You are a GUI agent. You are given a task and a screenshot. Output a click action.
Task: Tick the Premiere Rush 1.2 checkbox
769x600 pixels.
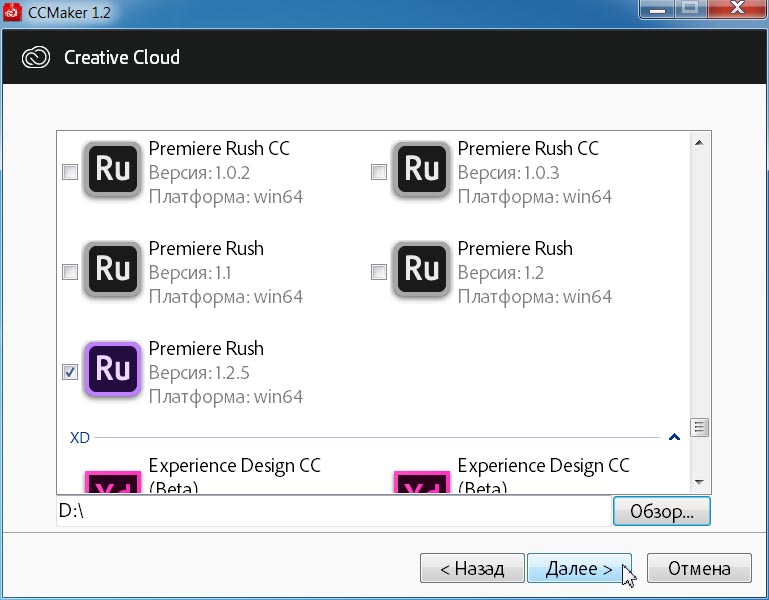[379, 271]
